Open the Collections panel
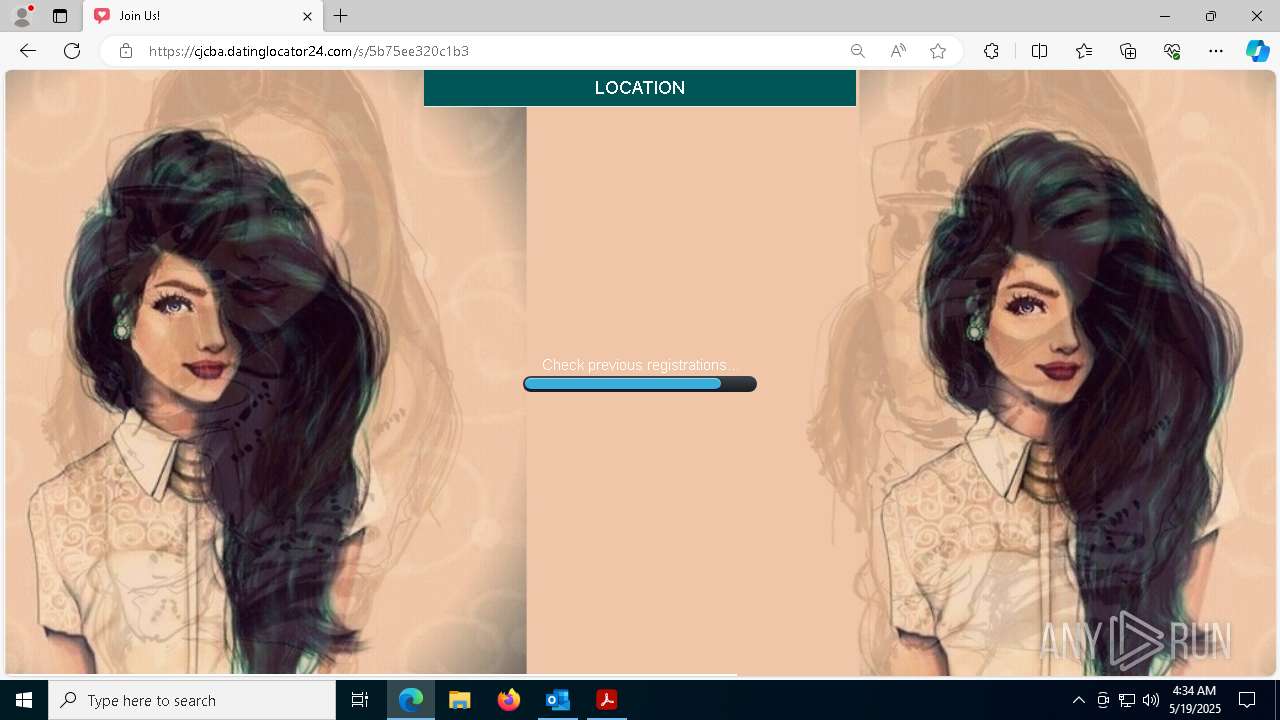Viewport: 1280px width, 720px height. [1128, 51]
